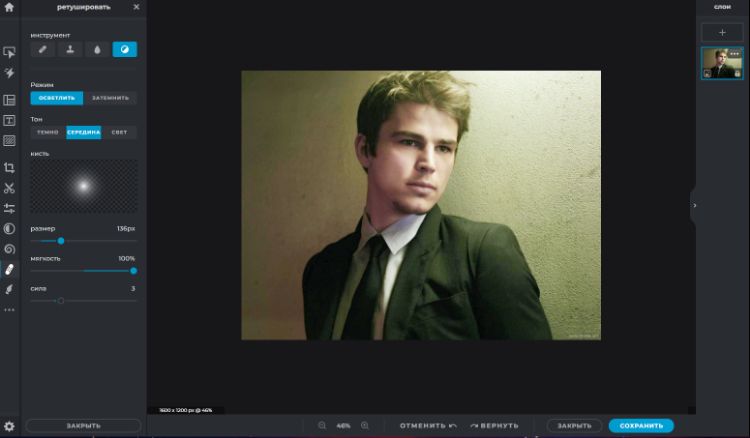Click the strength value 3
Screen dimensions: 750x438
point(133,289)
